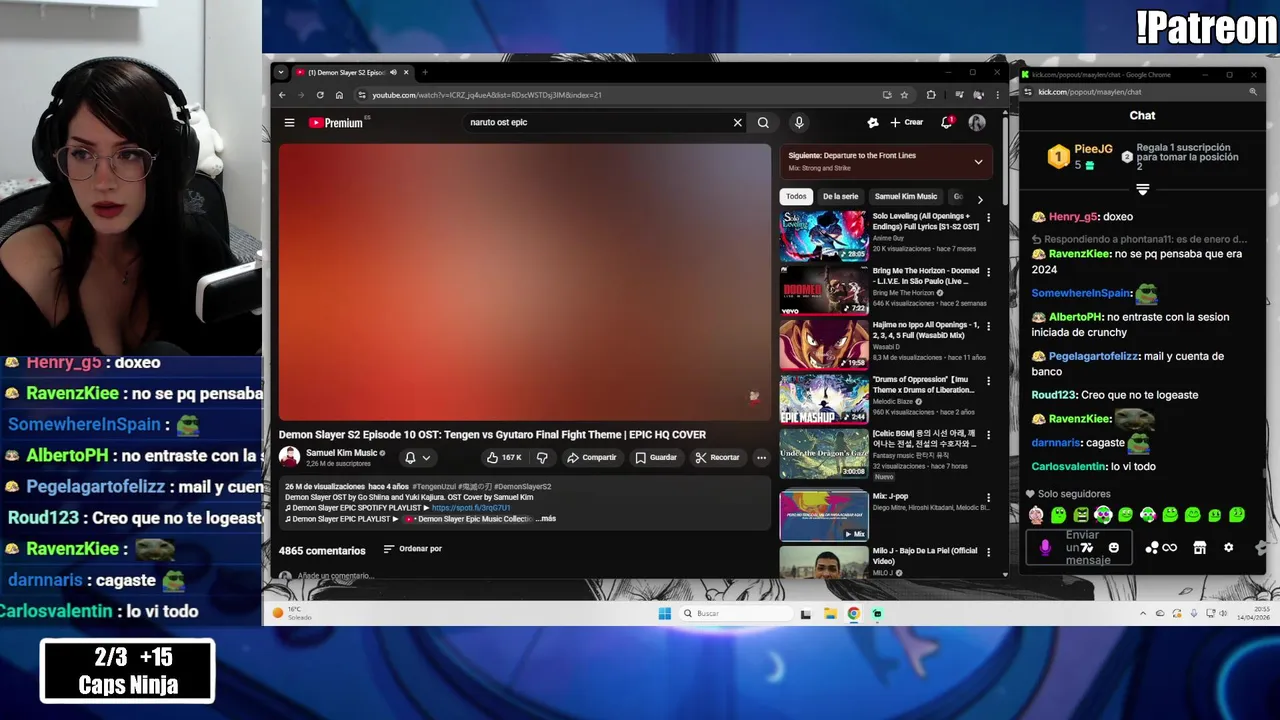Click the main video player area
1280x720 pixels.
[x=525, y=282]
